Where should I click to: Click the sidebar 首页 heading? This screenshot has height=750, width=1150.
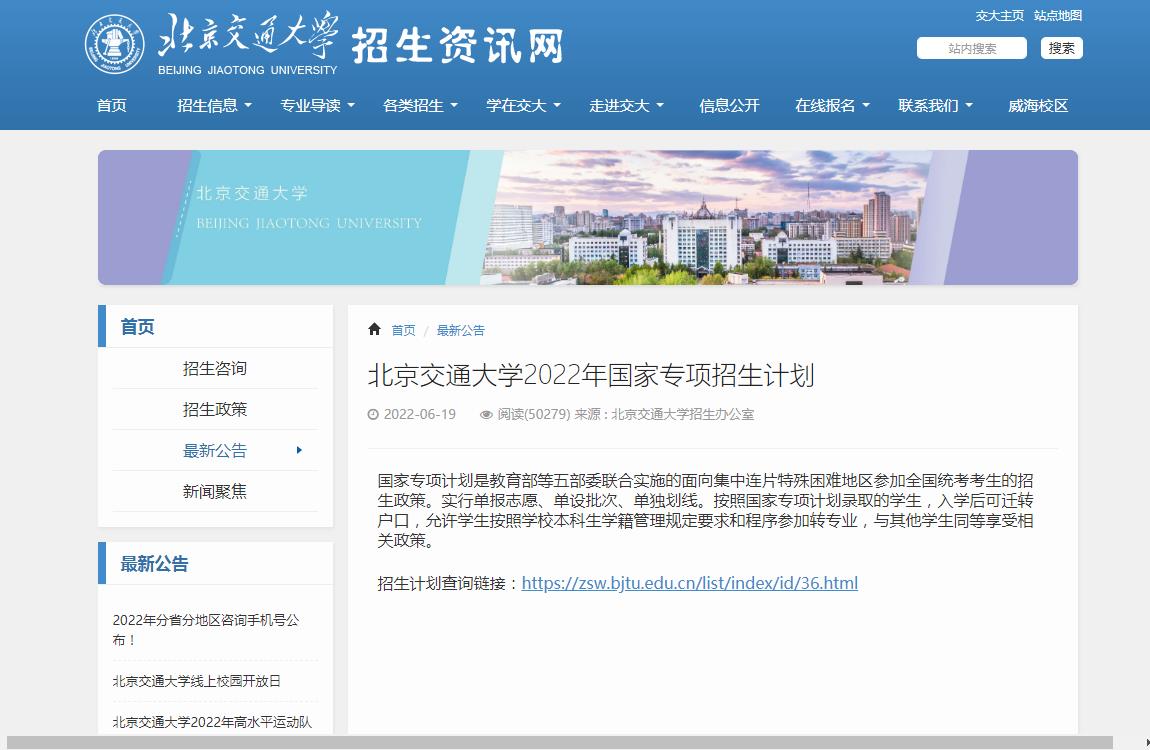137,327
